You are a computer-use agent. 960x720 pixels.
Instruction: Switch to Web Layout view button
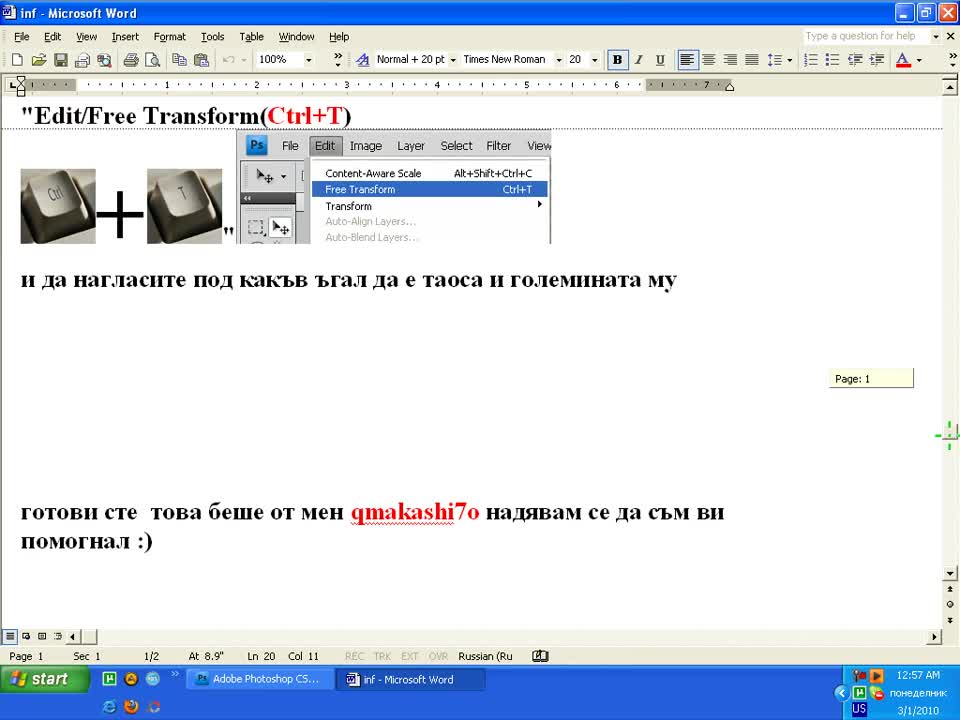pos(26,636)
